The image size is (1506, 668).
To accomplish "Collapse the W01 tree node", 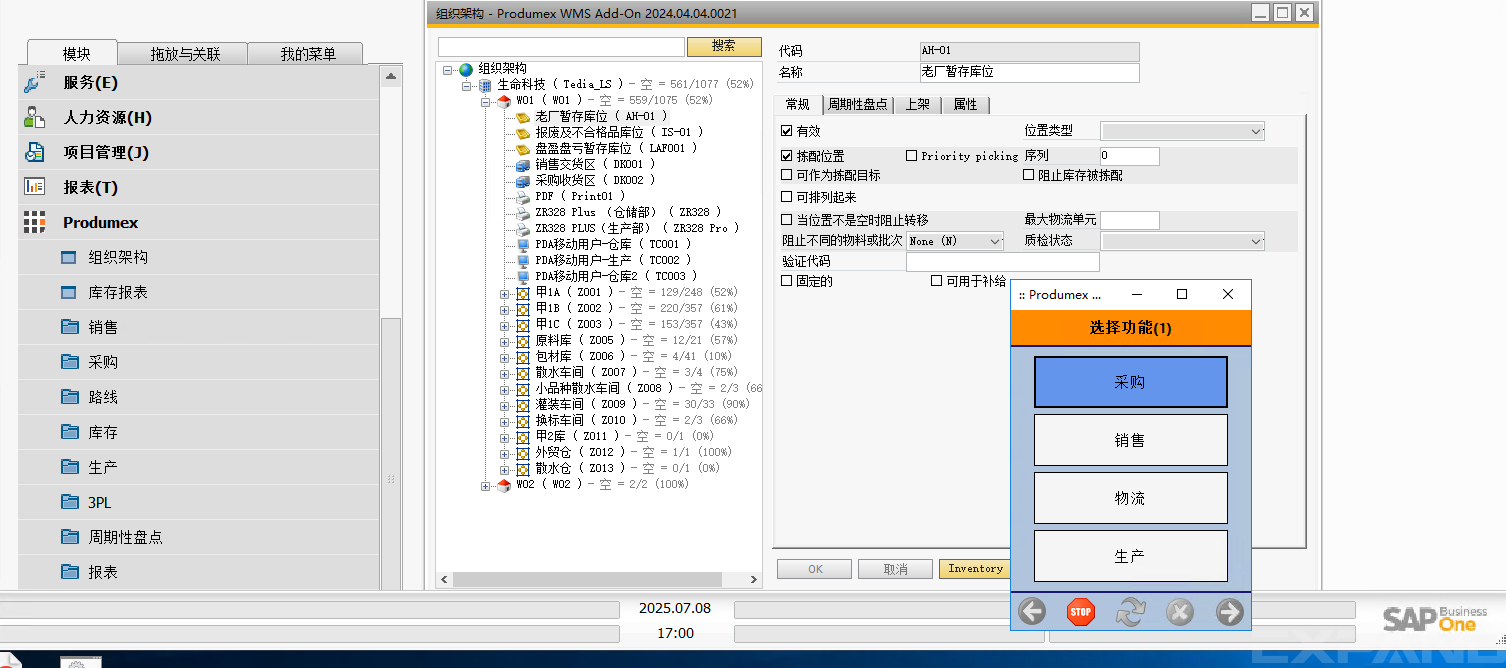I will [486, 101].
